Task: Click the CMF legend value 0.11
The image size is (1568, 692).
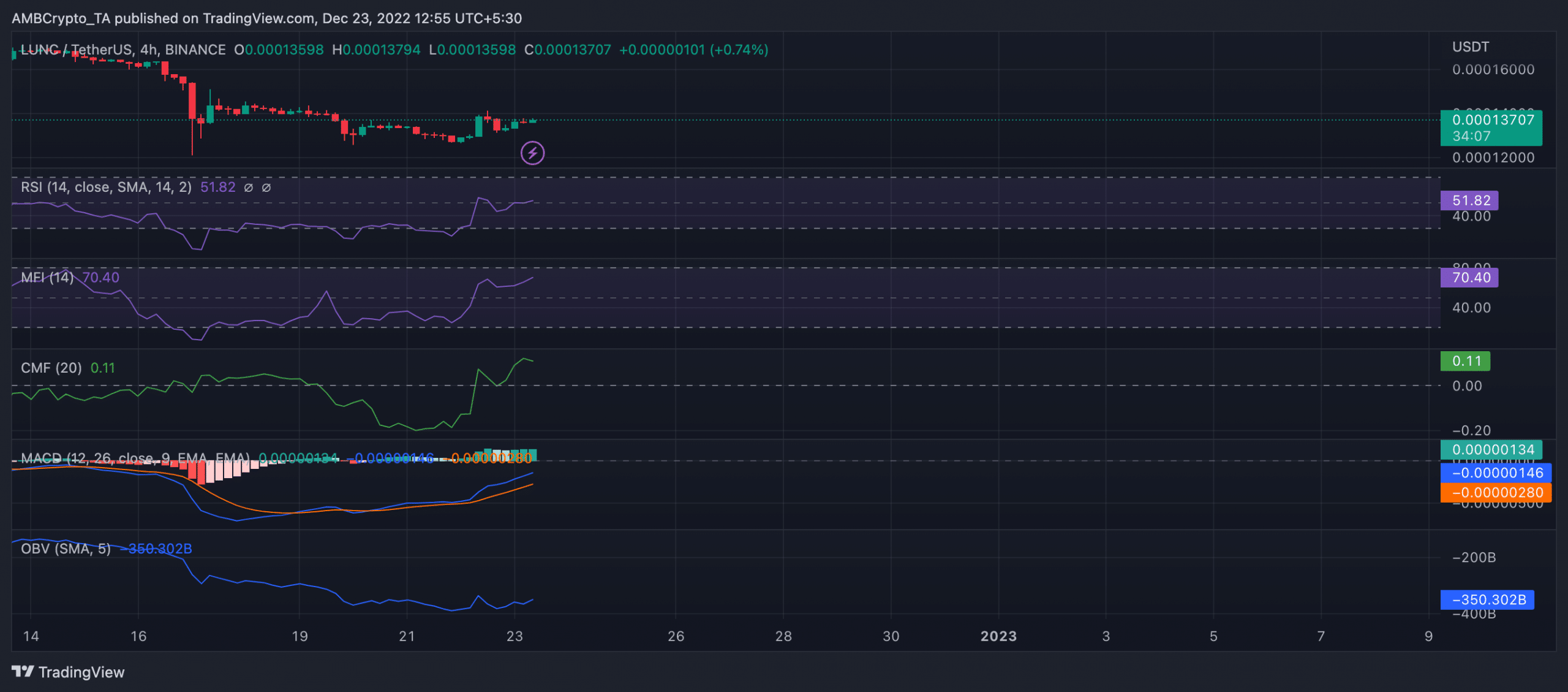Action: 102,368
